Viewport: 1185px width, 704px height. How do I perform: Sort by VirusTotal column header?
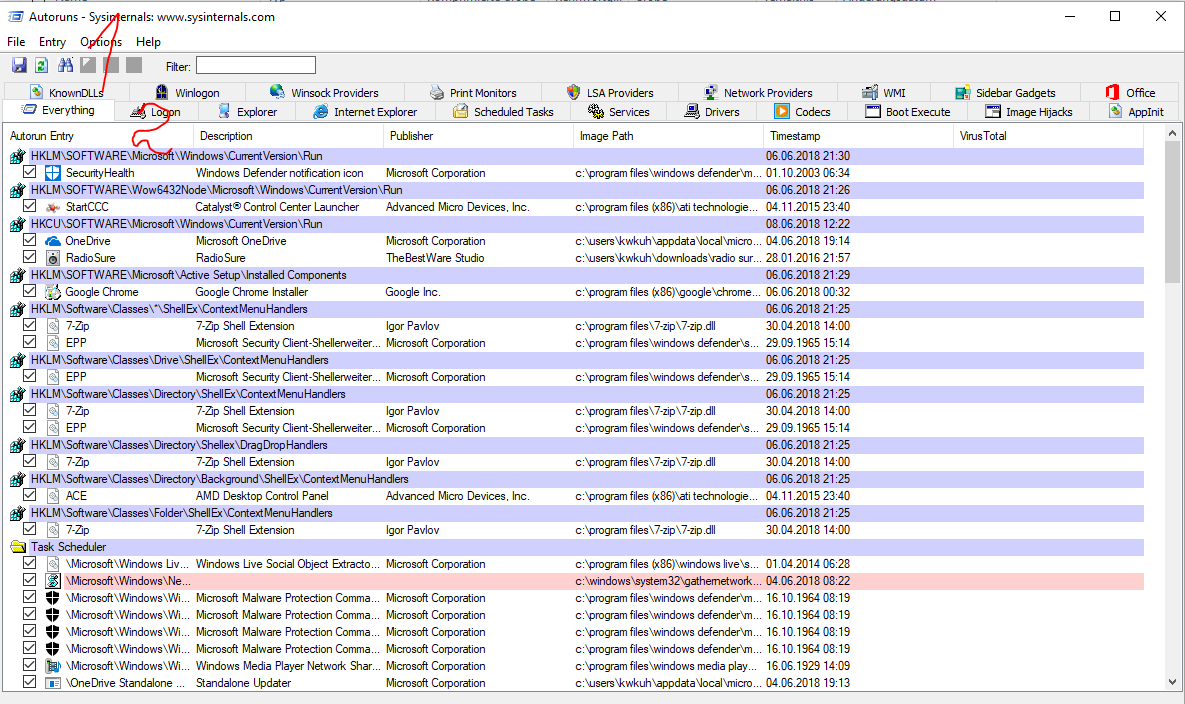coord(1048,136)
